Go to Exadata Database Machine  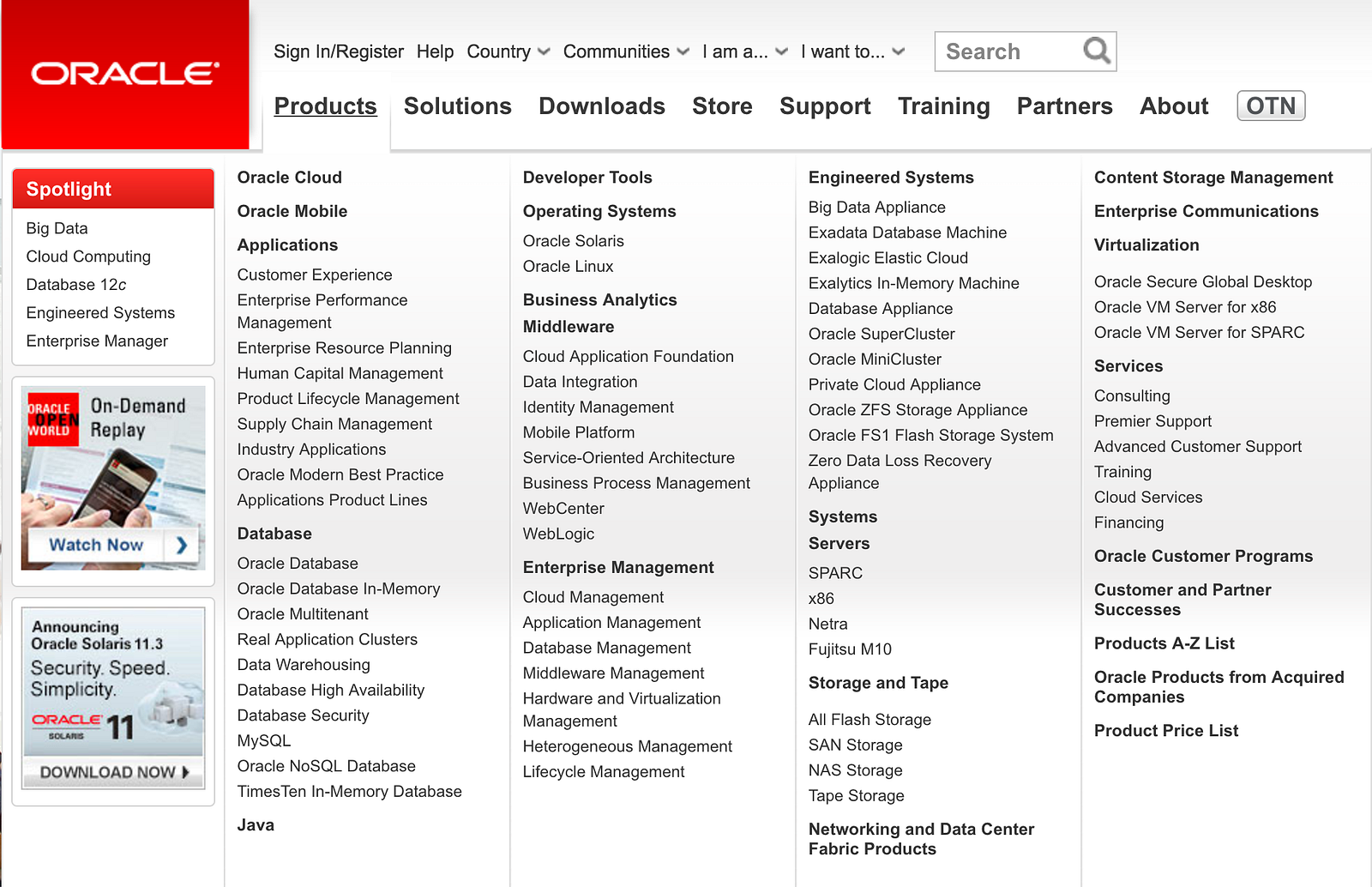point(907,232)
